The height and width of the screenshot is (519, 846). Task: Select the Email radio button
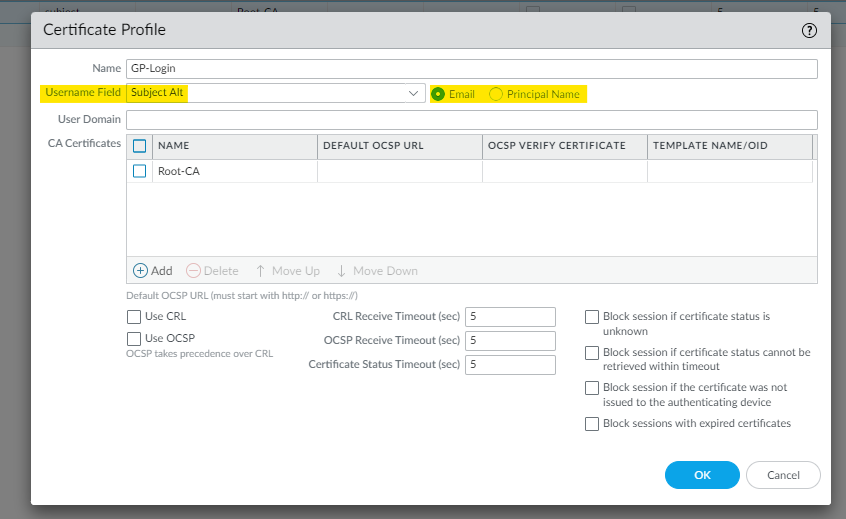(x=438, y=94)
